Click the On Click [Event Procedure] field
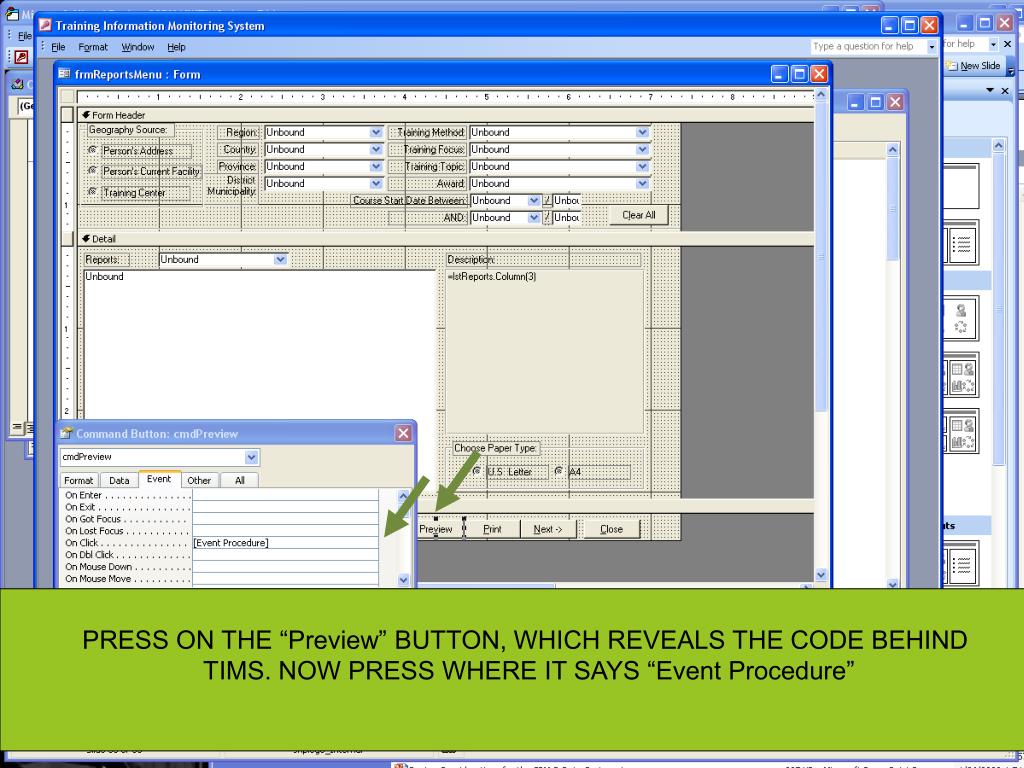Image resolution: width=1024 pixels, height=768 pixels. [285, 543]
